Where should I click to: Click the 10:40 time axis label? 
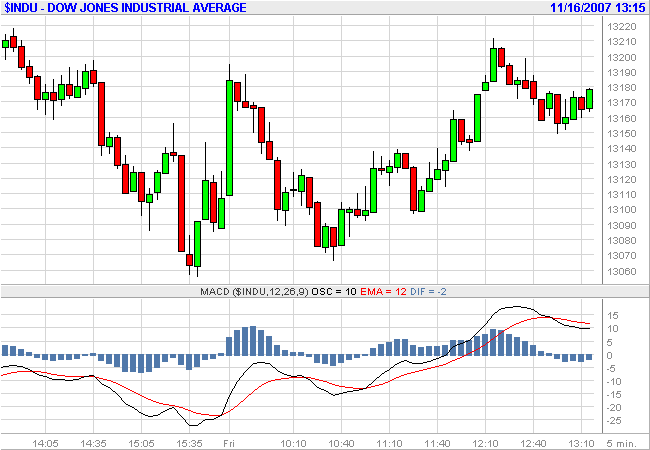341,443
